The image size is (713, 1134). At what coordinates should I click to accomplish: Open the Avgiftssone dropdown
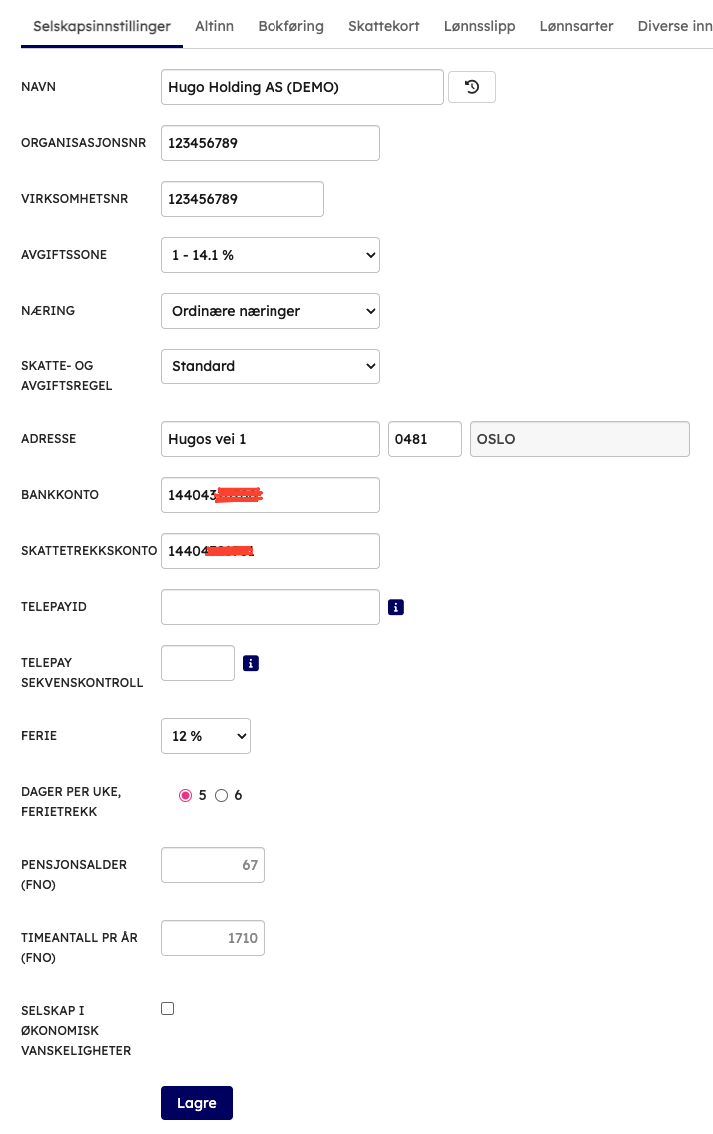(x=270, y=255)
